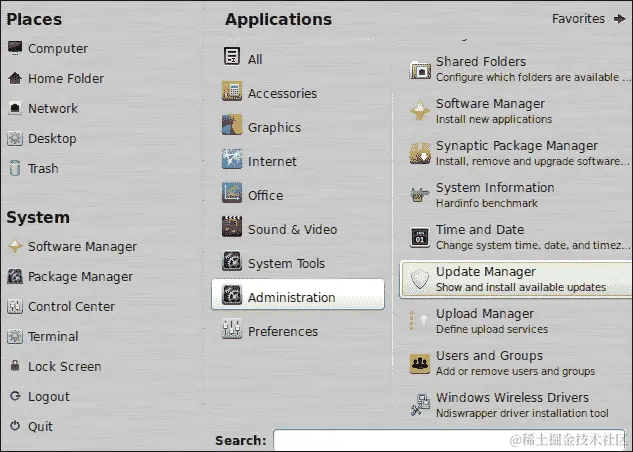The width and height of the screenshot is (633, 452).
Task: Click 'Ndiswrapper driver installation tool' text
Action: tap(522, 413)
